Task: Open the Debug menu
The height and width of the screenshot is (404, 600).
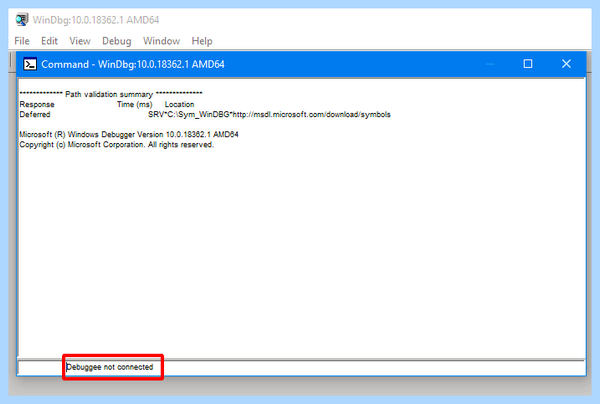Action: point(117,41)
